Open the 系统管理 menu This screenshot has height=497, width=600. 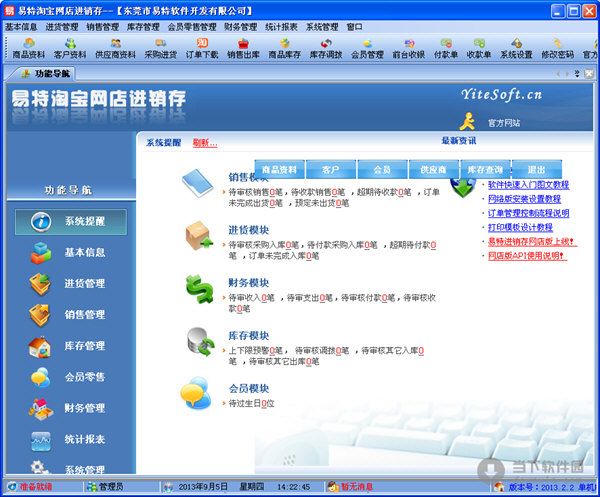point(322,27)
